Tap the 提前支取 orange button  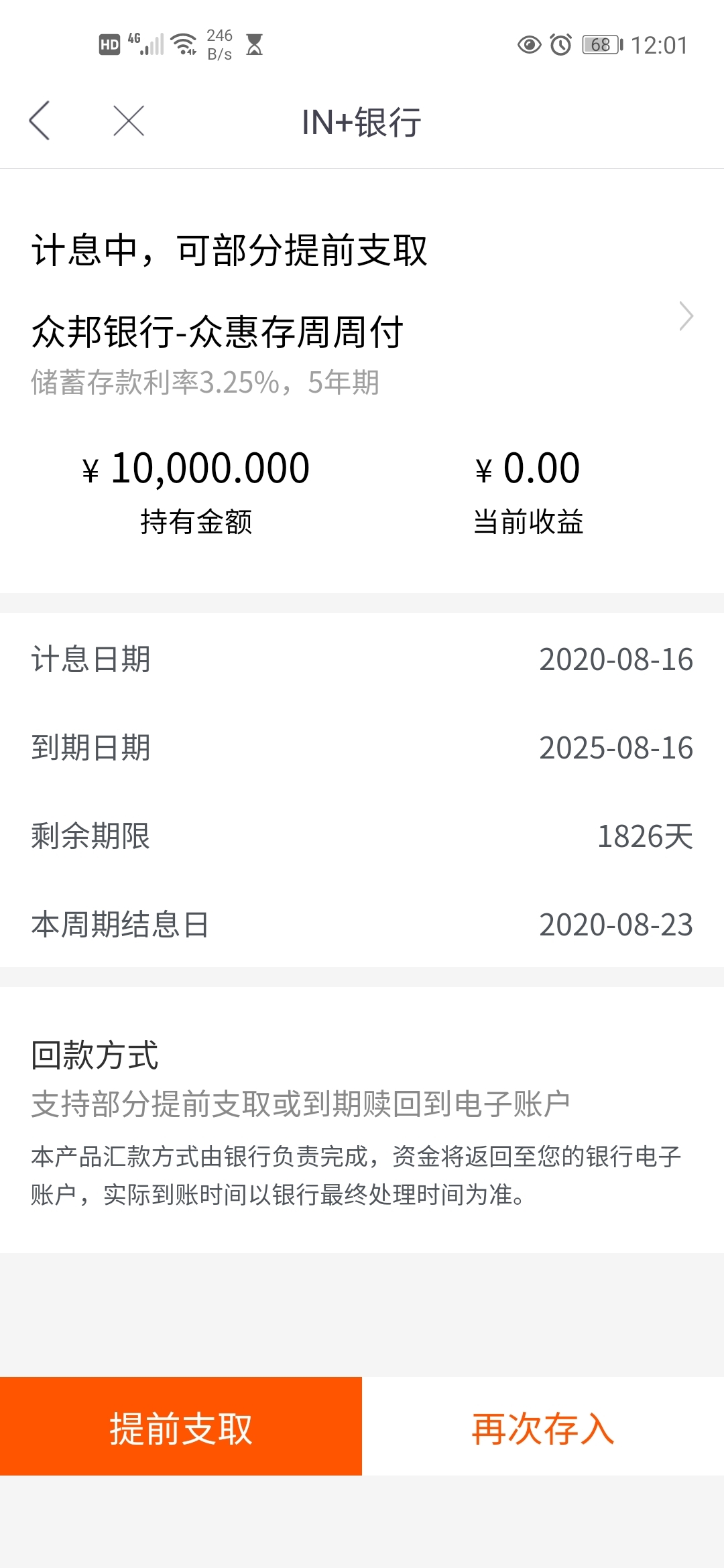181,1427
